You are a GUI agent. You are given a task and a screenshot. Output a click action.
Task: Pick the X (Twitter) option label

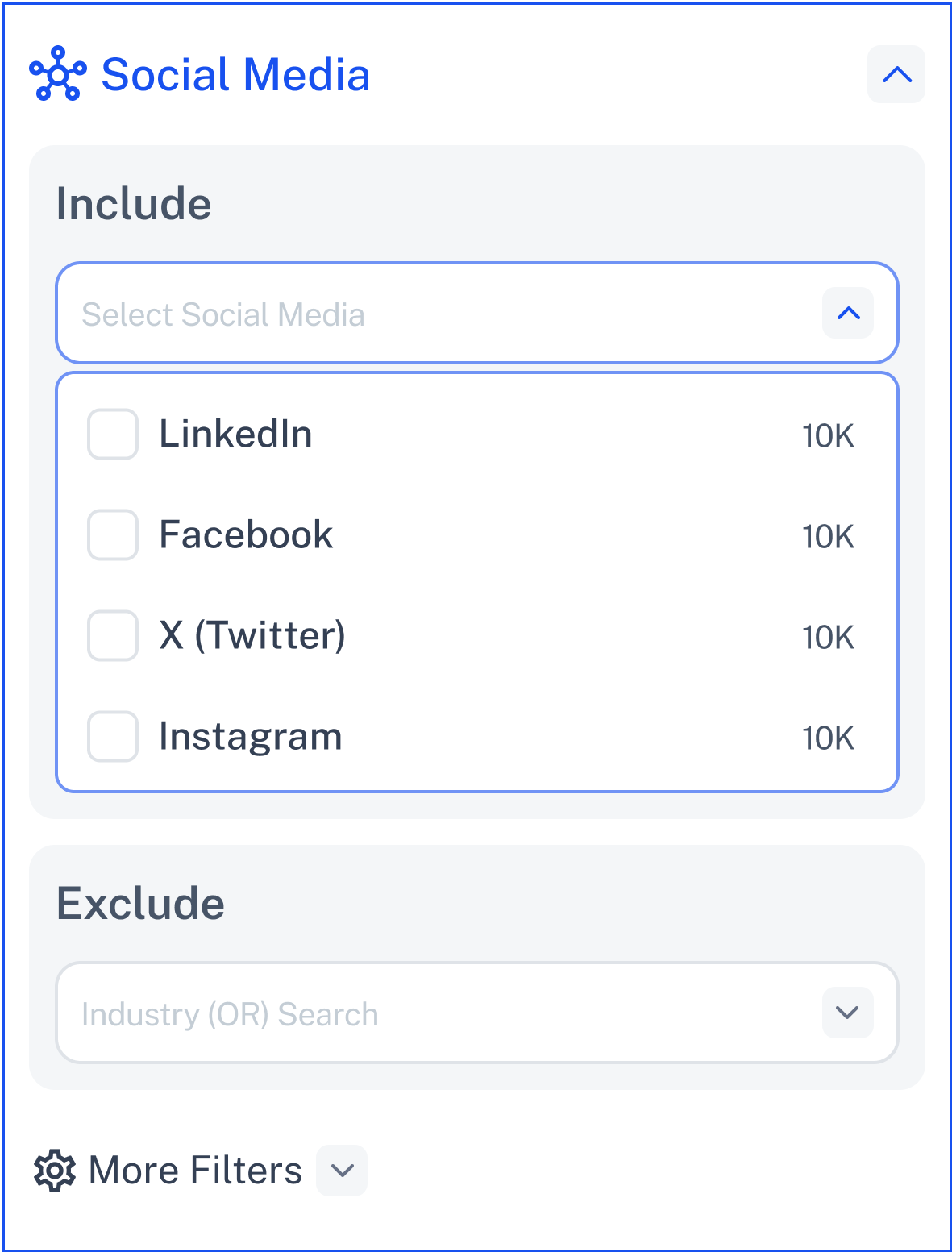click(x=252, y=635)
